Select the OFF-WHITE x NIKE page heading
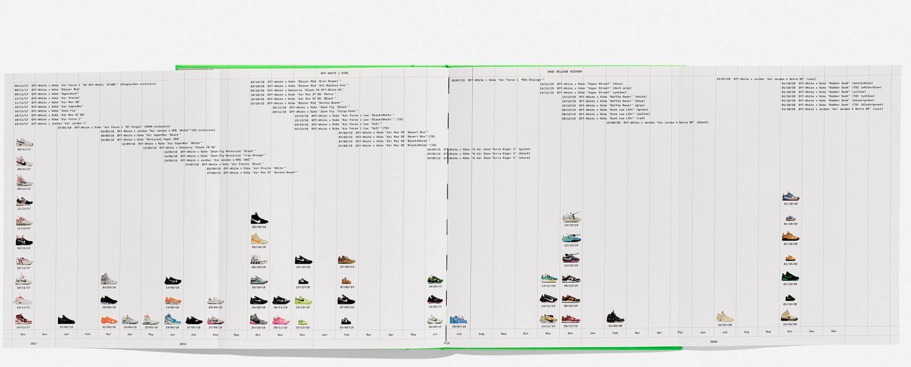This screenshot has width=911, height=367. [x=333, y=74]
